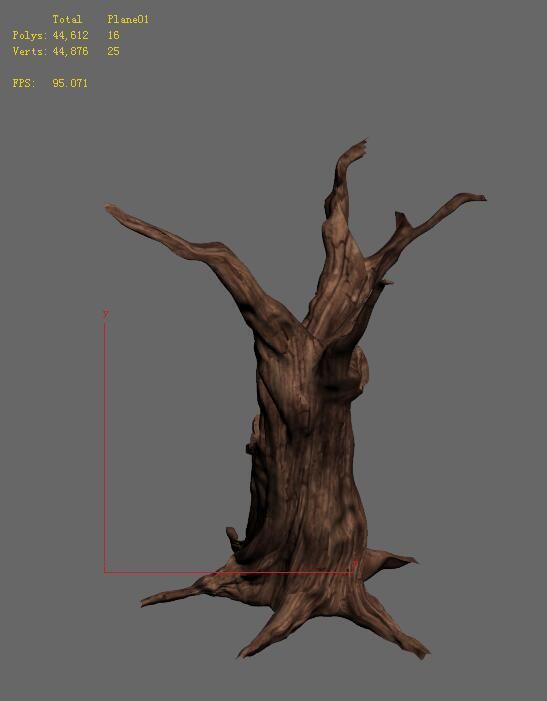
Task: Select the dead tree trunk model
Action: coord(308,447)
